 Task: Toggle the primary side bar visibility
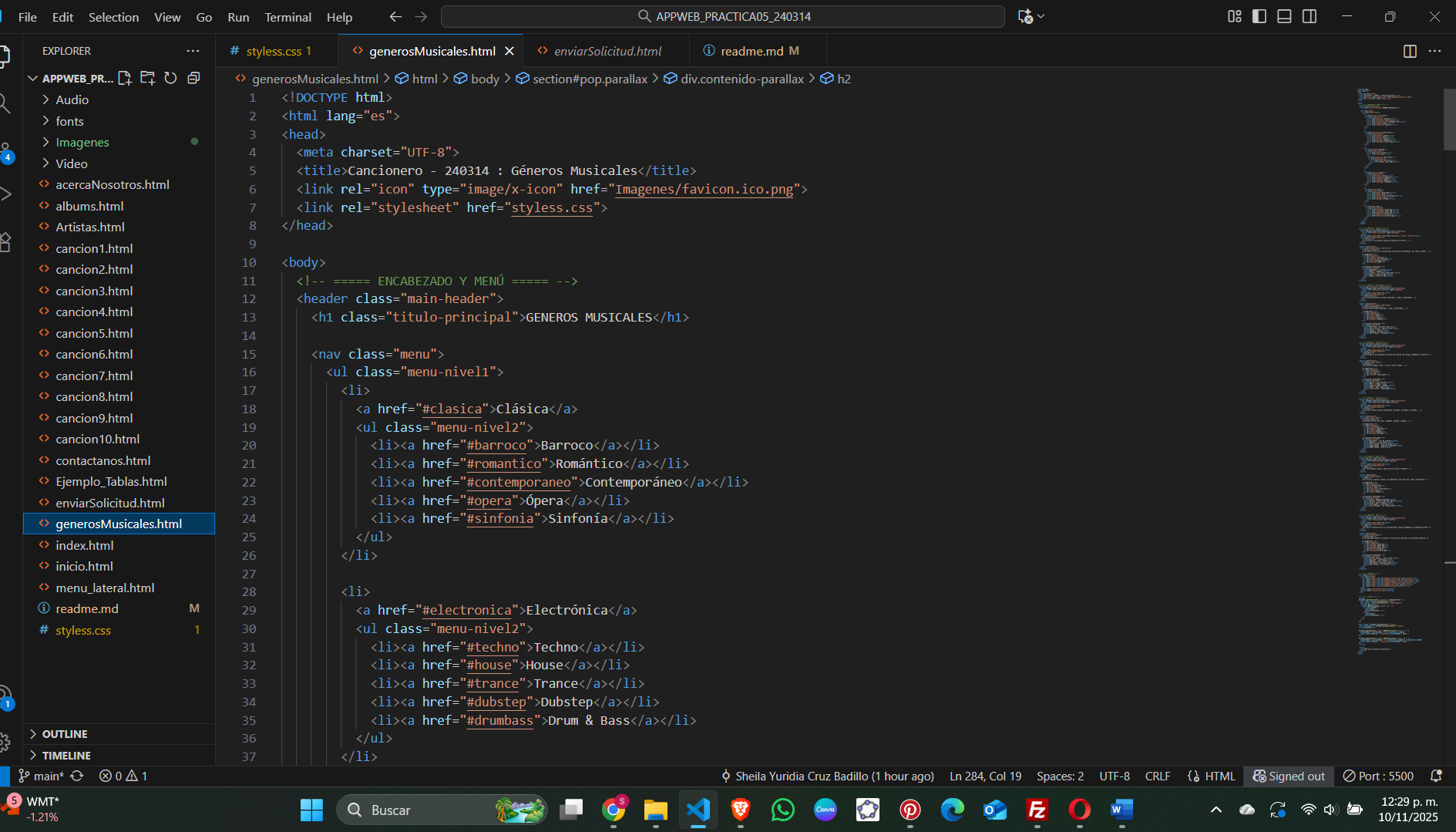pos(1259,16)
